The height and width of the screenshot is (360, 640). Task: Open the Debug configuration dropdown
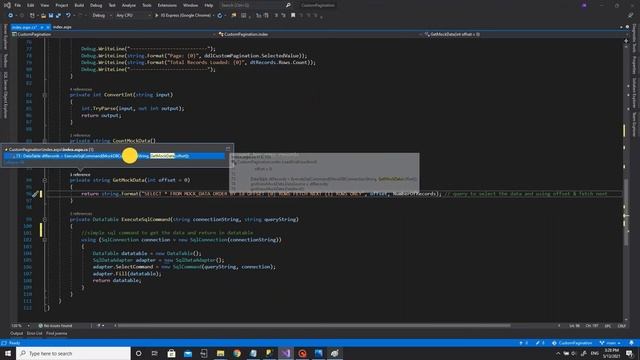102,16
